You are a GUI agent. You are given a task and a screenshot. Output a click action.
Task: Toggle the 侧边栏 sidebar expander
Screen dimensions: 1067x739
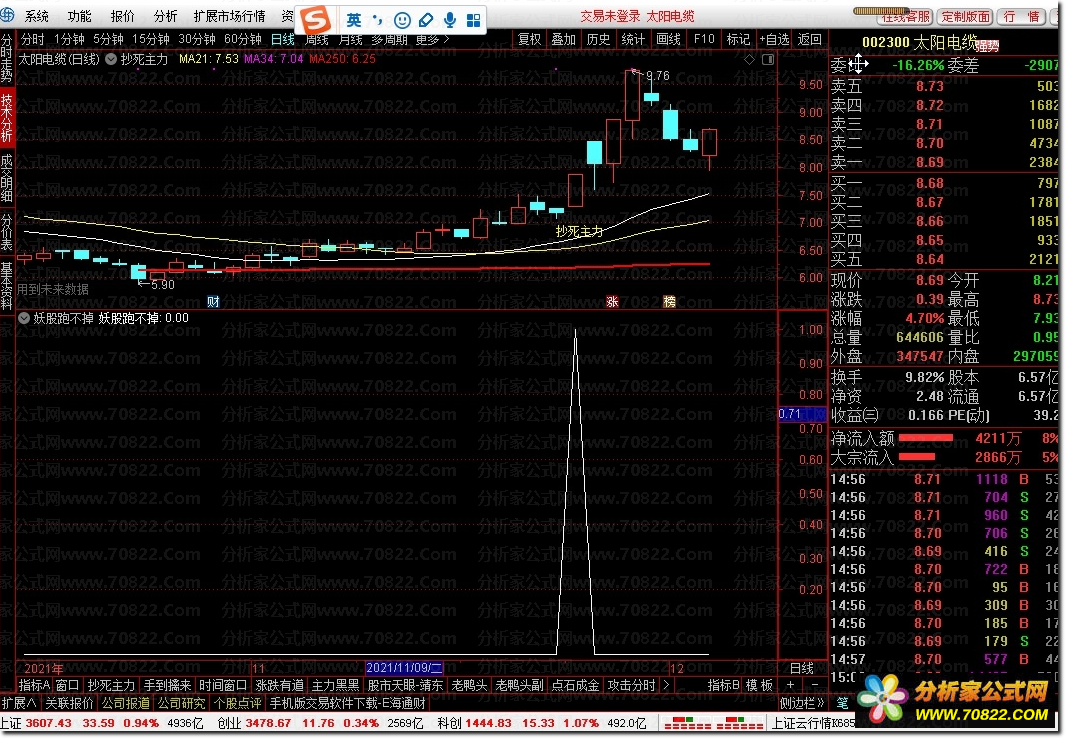pos(802,703)
